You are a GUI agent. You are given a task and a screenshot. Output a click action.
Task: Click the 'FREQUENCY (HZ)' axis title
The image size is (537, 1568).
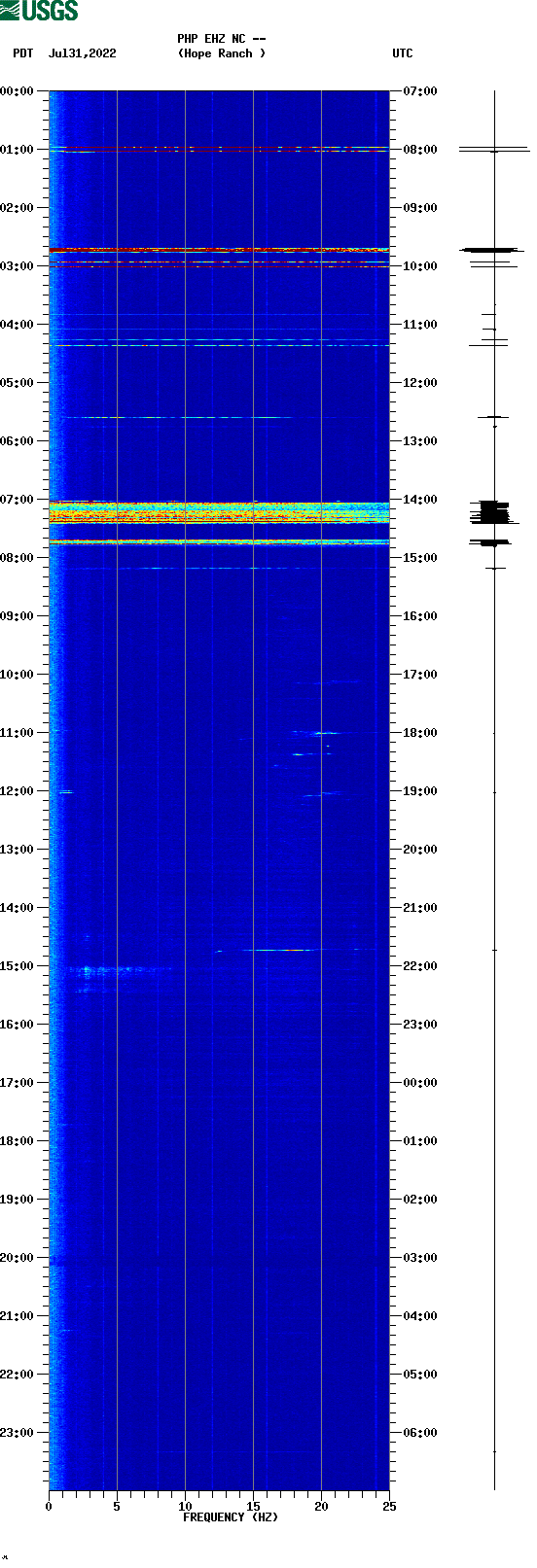231,1517
